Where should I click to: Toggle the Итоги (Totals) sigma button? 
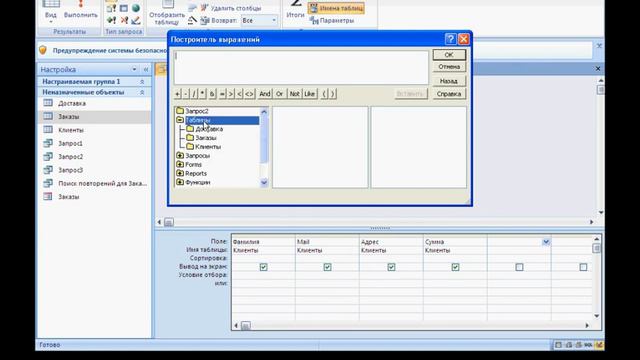pyautogui.click(x=295, y=10)
